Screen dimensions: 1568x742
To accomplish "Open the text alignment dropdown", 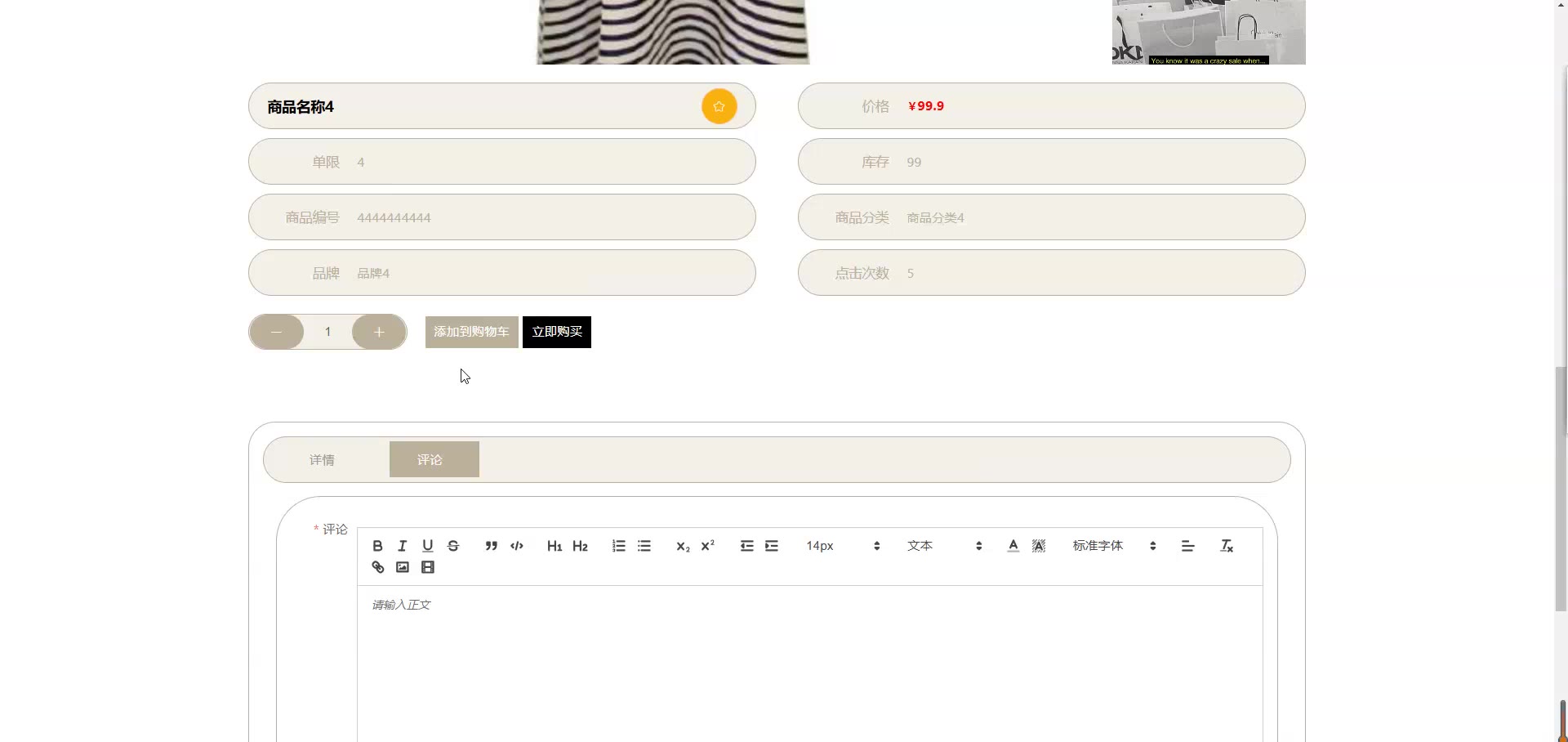I will coord(1188,546).
